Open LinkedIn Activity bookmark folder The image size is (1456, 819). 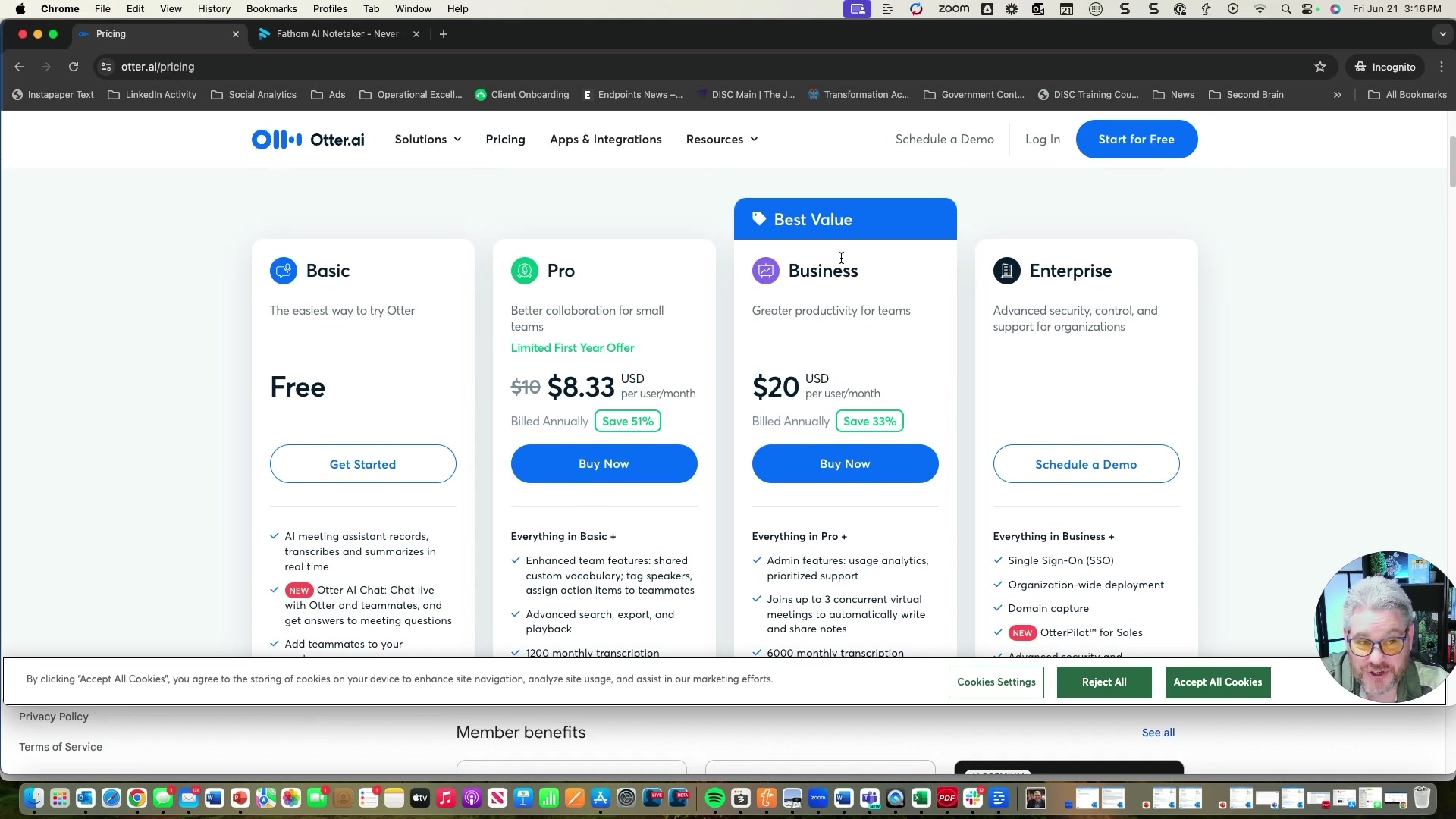click(x=152, y=95)
